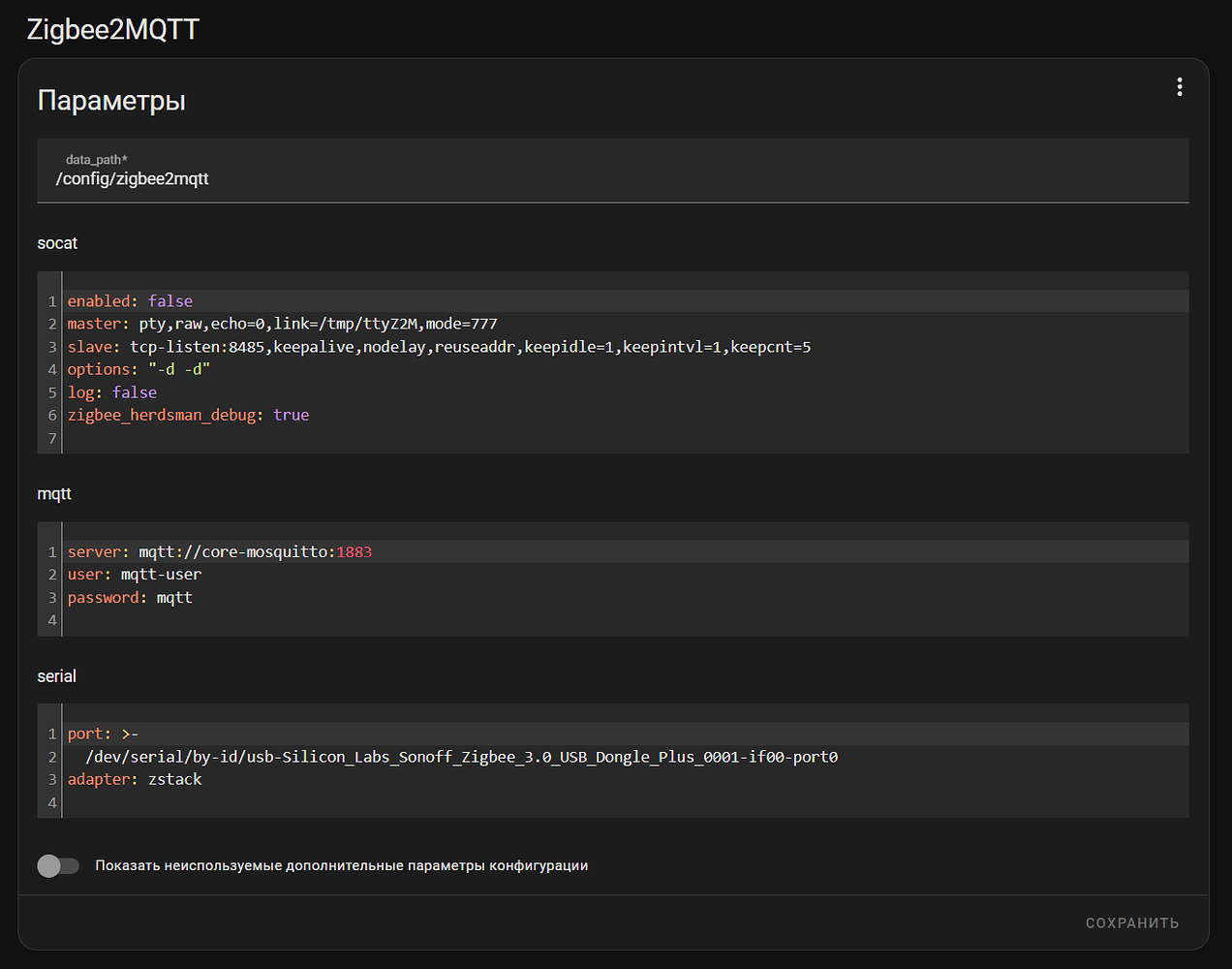Click the mqtt password line
The height and width of the screenshot is (969, 1232).
click(130, 598)
